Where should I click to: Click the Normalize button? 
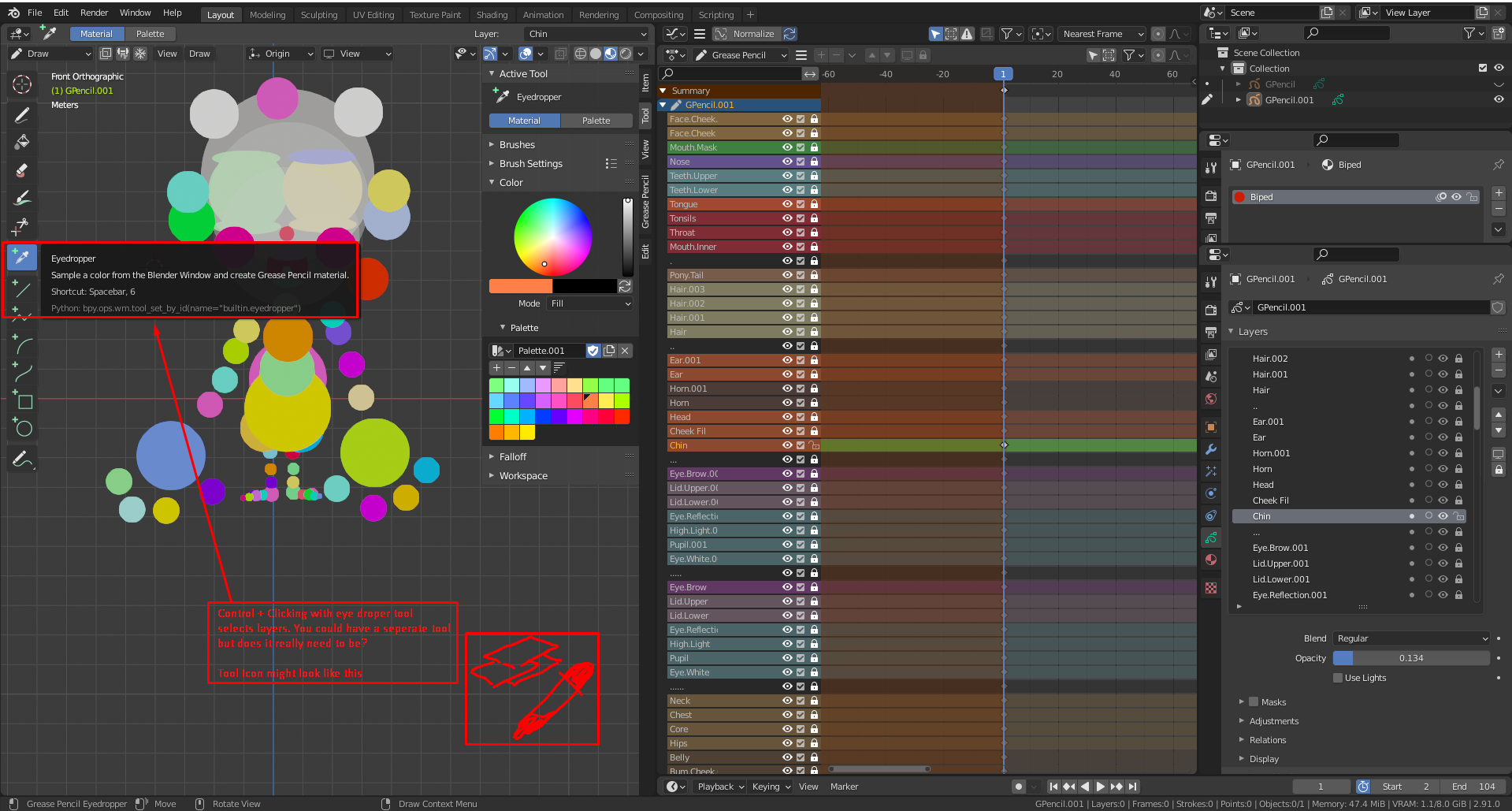coord(747,34)
